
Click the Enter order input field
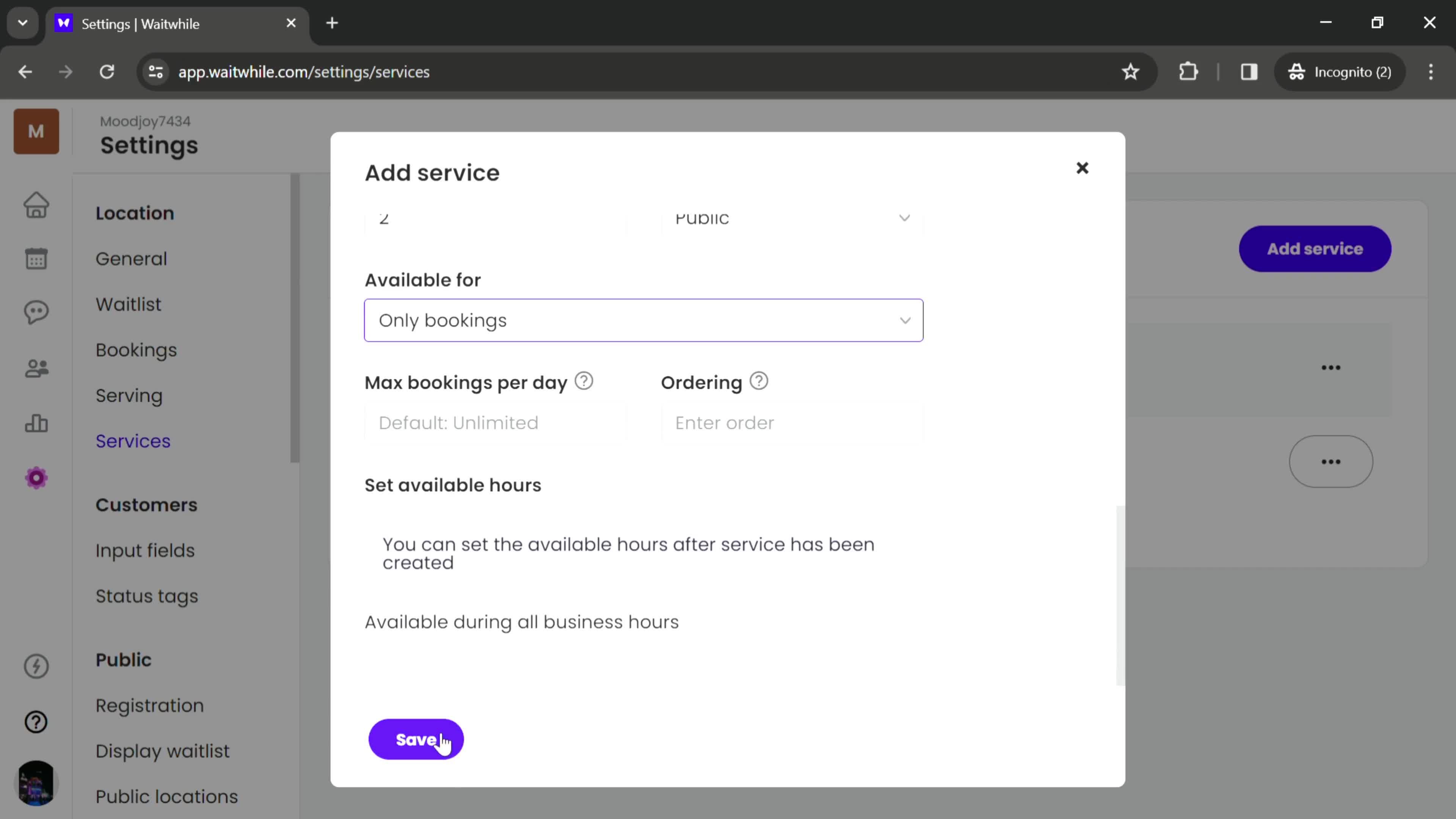pos(792,423)
